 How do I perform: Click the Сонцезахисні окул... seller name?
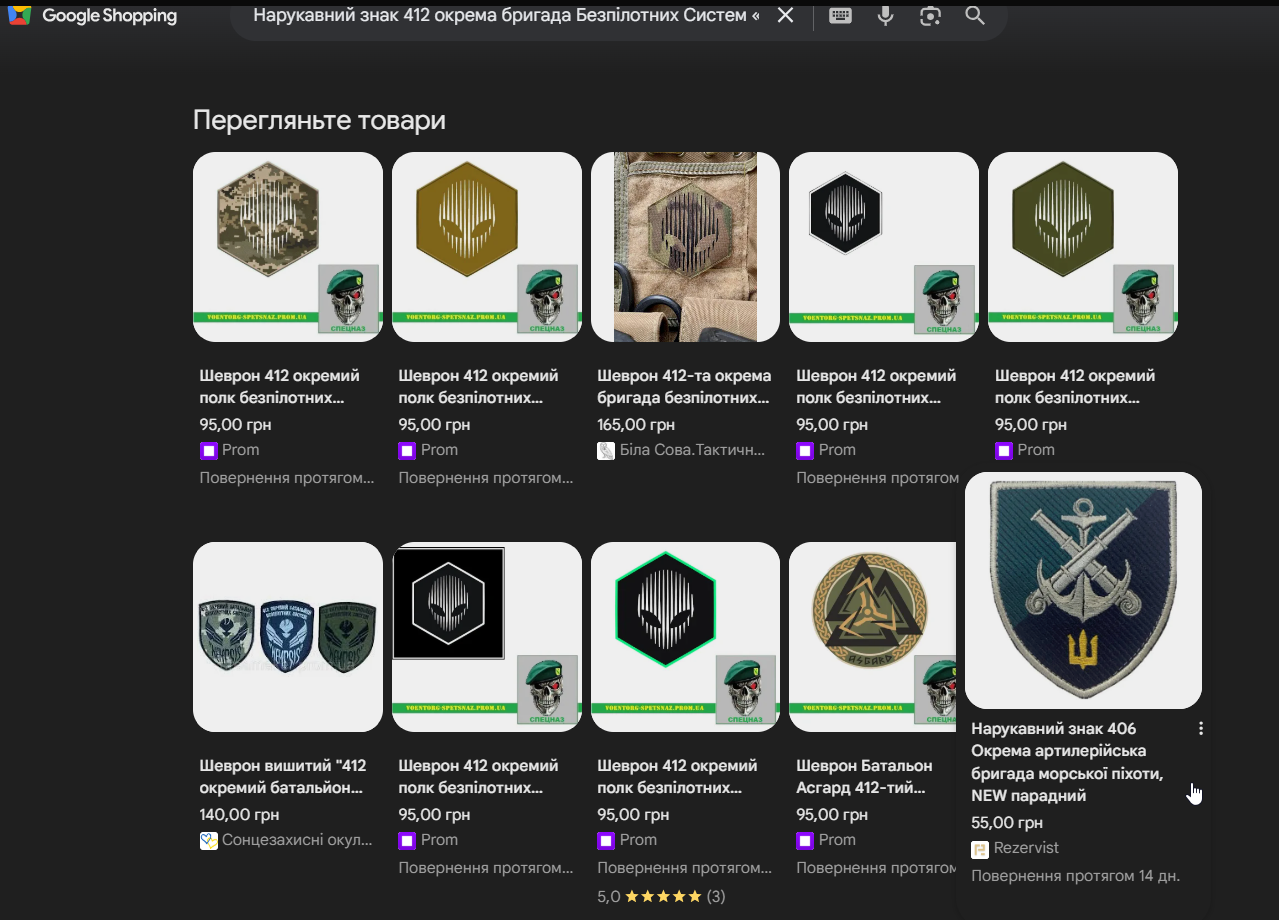tap(297, 841)
